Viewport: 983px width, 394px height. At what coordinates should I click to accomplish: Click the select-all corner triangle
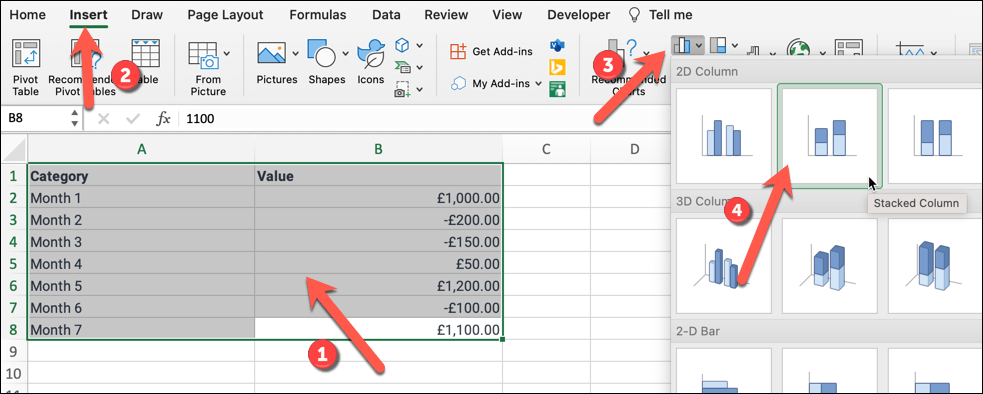point(14,149)
